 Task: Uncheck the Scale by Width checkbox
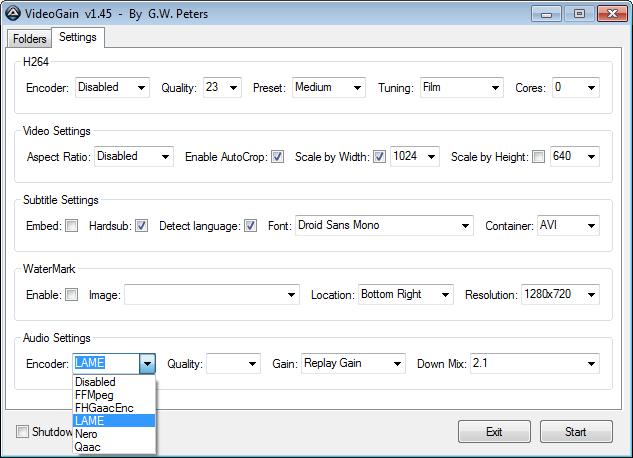(x=379, y=157)
